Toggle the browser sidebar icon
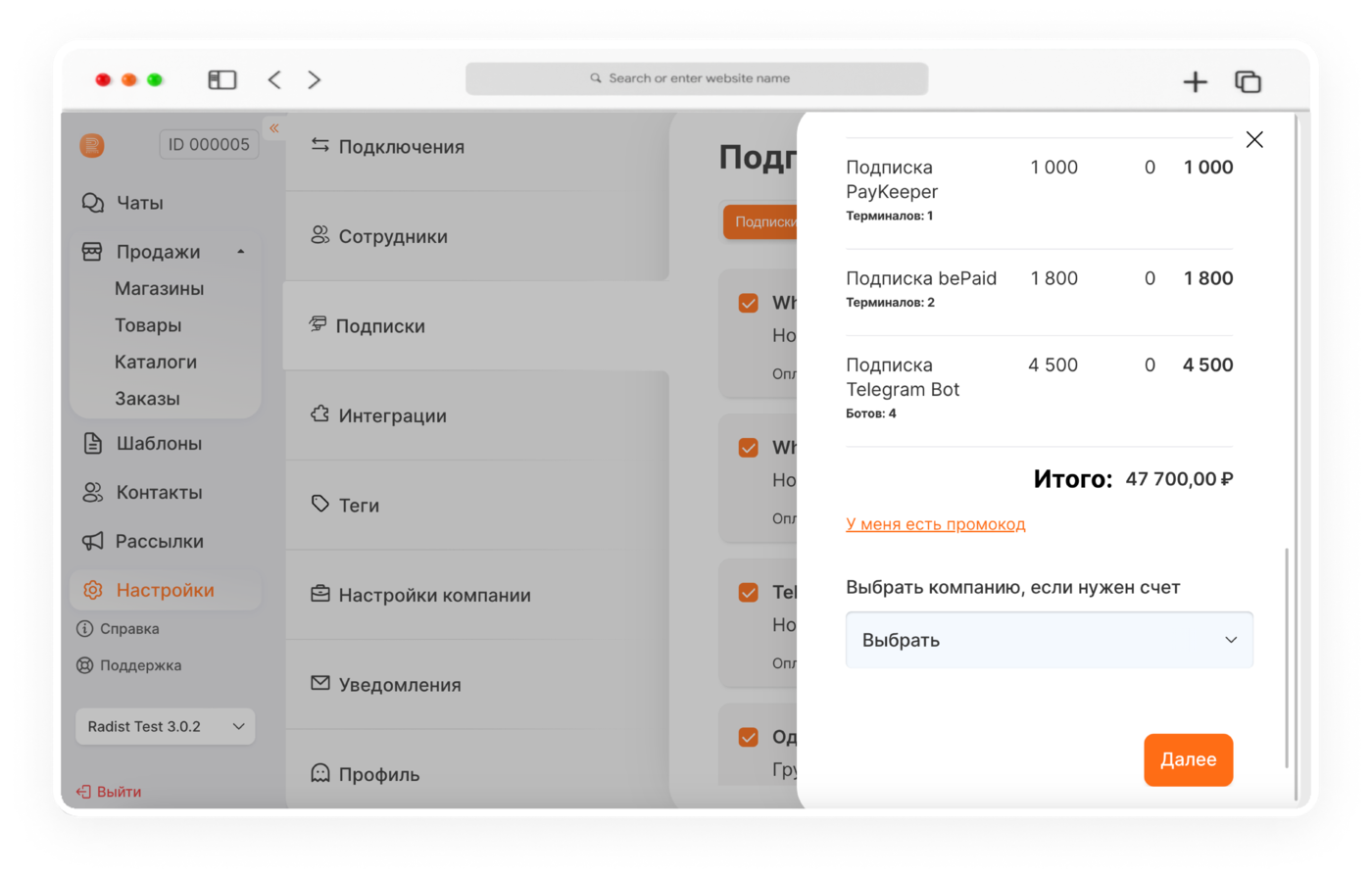This screenshot has width=1372, height=876. (x=222, y=79)
